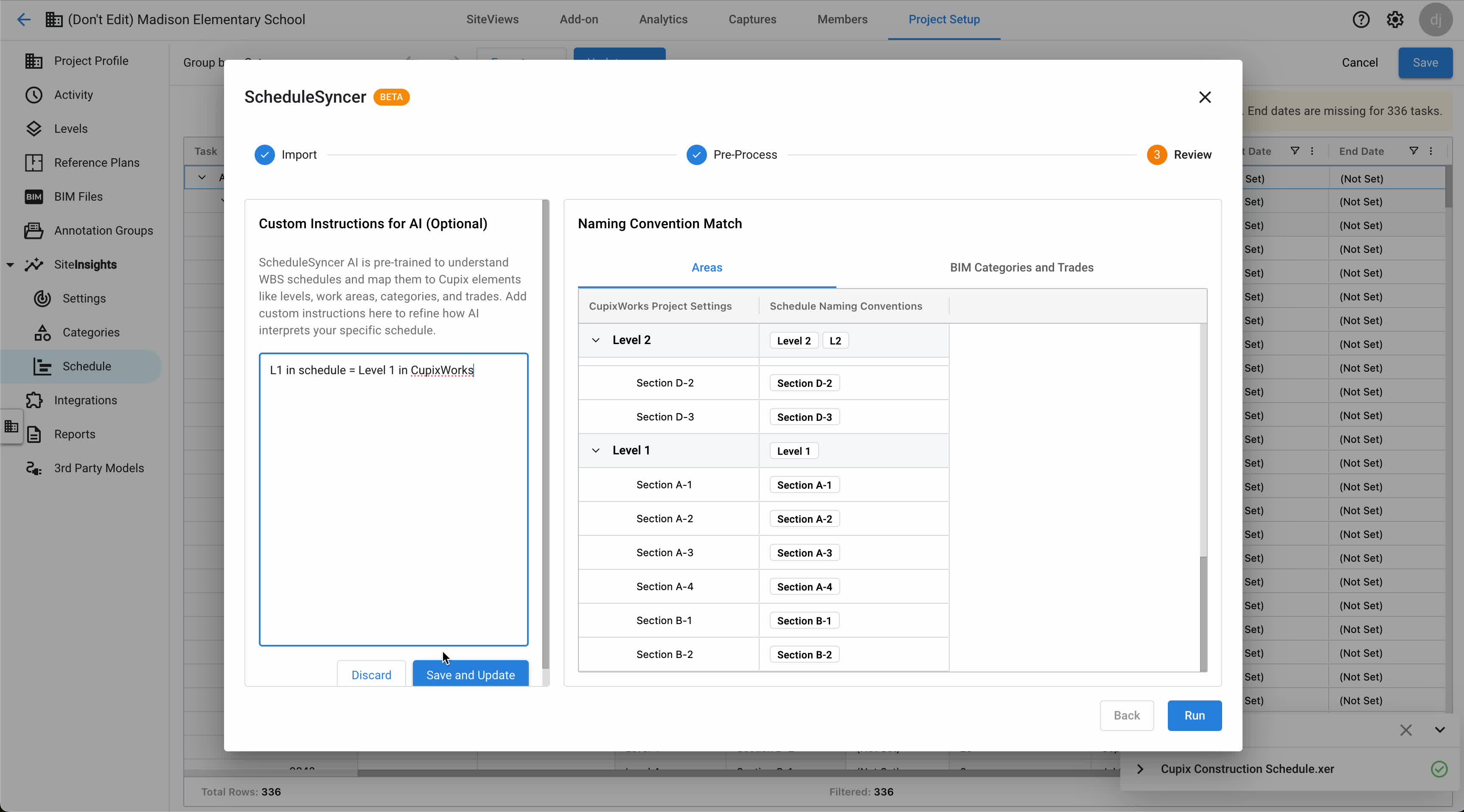
Task: Click the Section A-3 naming tag
Action: point(804,553)
